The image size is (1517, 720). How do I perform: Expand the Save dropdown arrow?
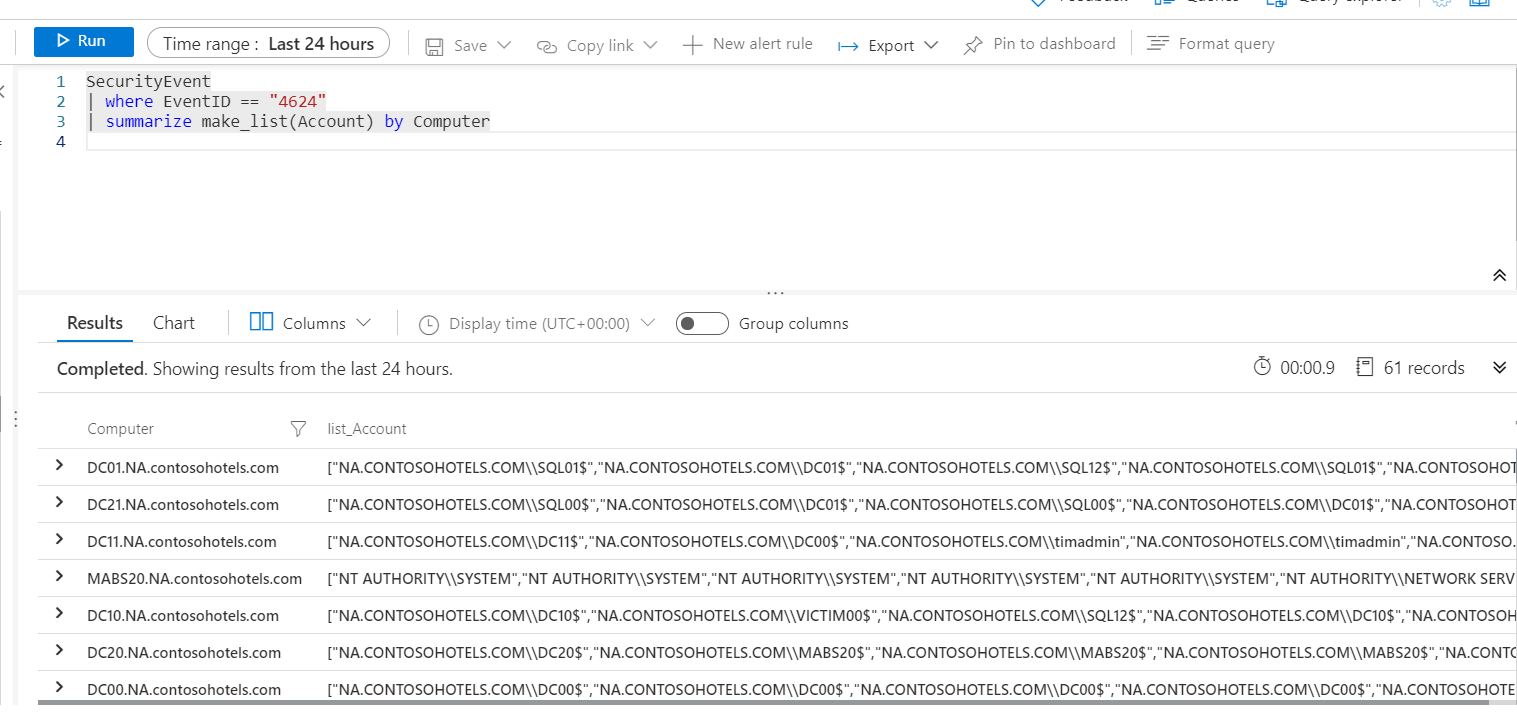coord(504,46)
